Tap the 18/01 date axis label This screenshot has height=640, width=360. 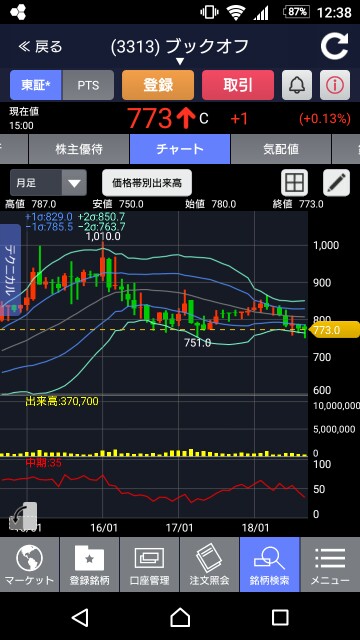(x=255, y=528)
